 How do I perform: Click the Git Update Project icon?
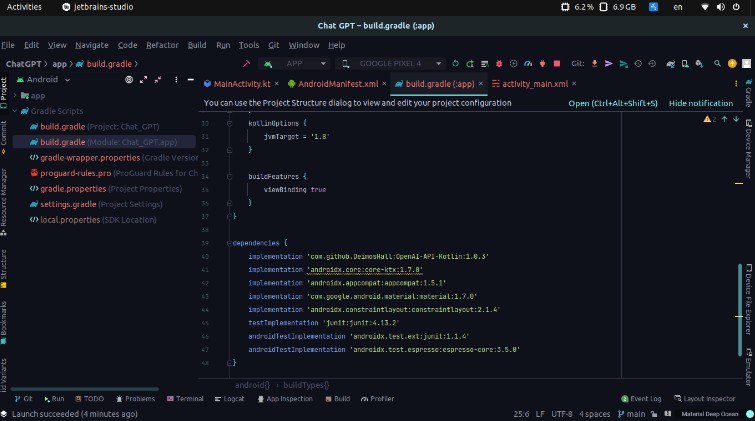pyautogui.click(x=594, y=64)
